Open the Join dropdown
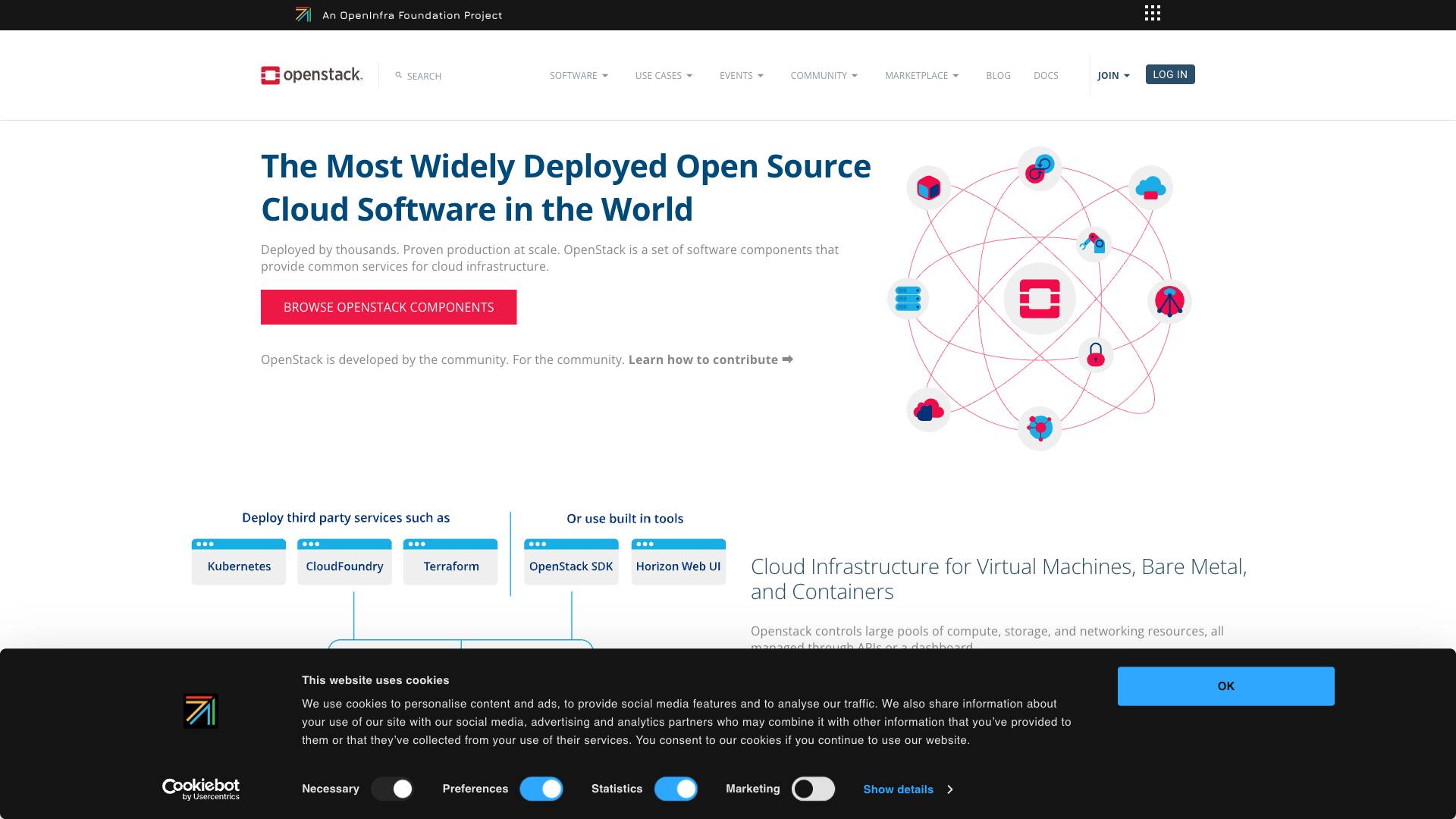1456x819 pixels. 1113,75
